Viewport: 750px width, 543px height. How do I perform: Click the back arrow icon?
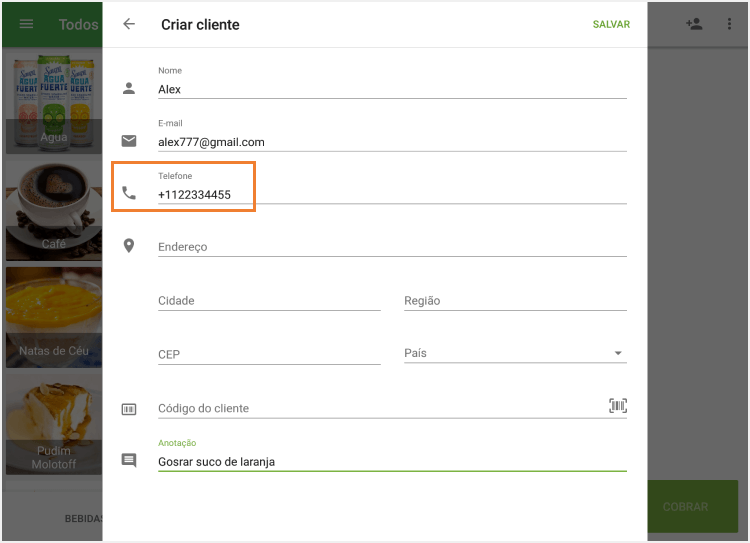[x=129, y=24]
